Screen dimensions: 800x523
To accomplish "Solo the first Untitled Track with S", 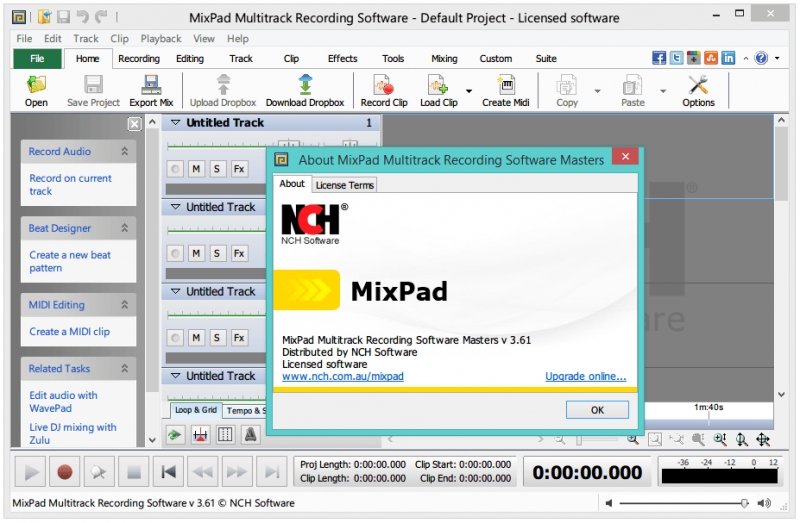I will click(217, 169).
